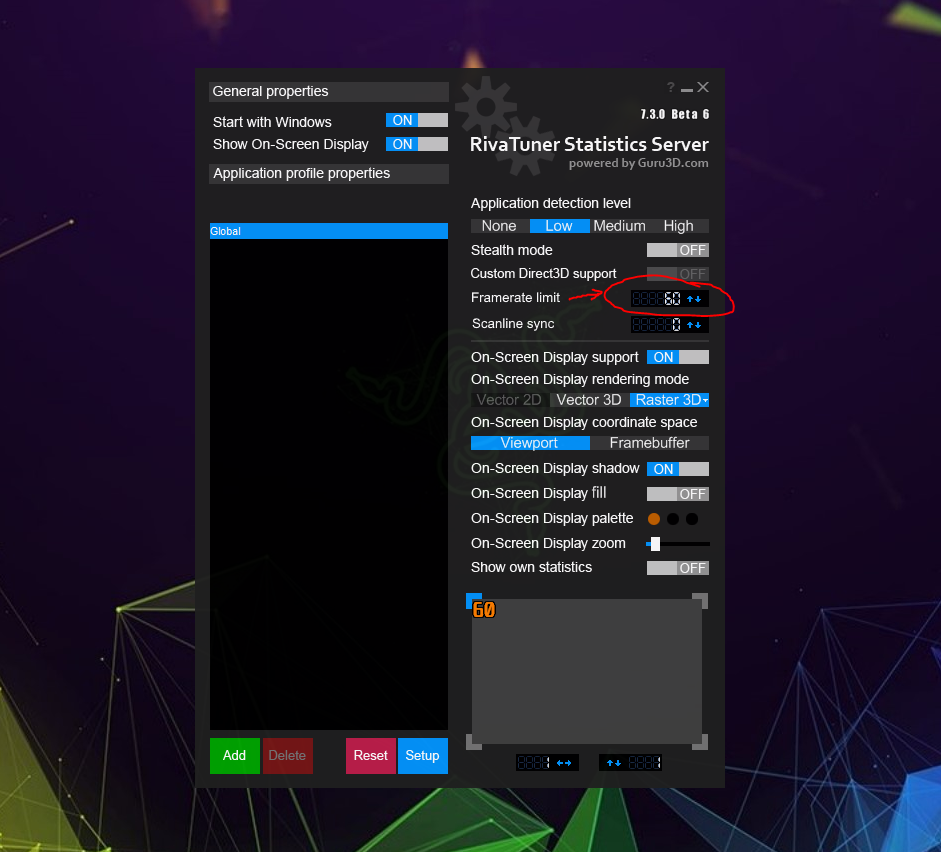Click the green Add button
941x852 pixels.
click(x=235, y=755)
